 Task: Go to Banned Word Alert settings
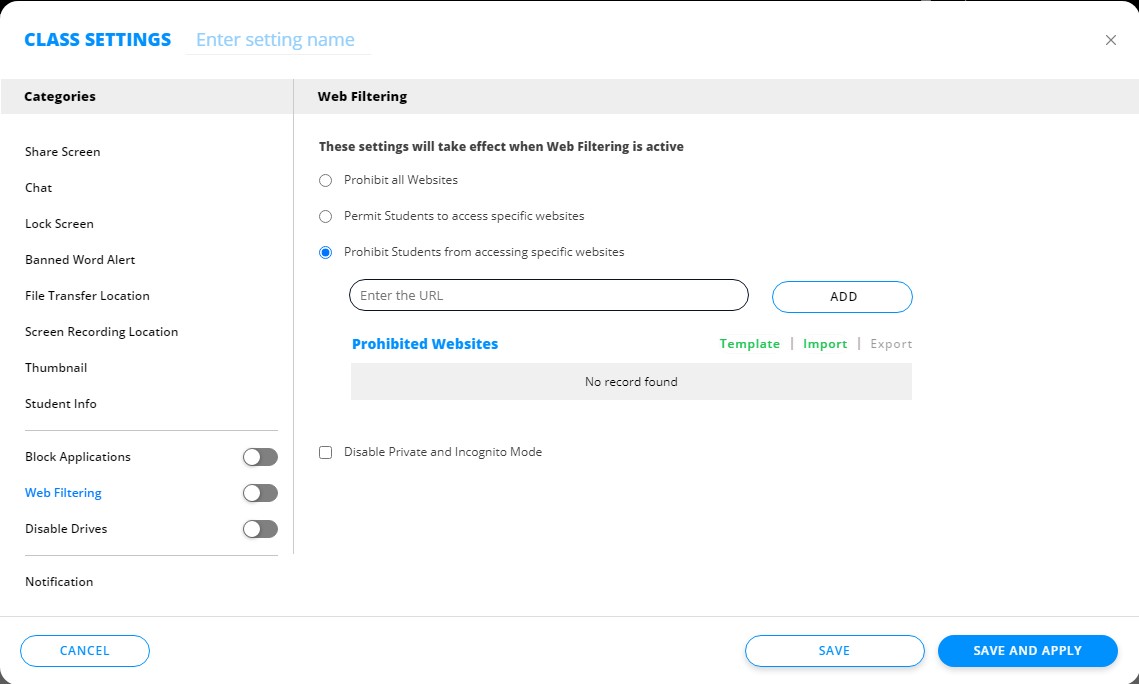[x=80, y=260]
